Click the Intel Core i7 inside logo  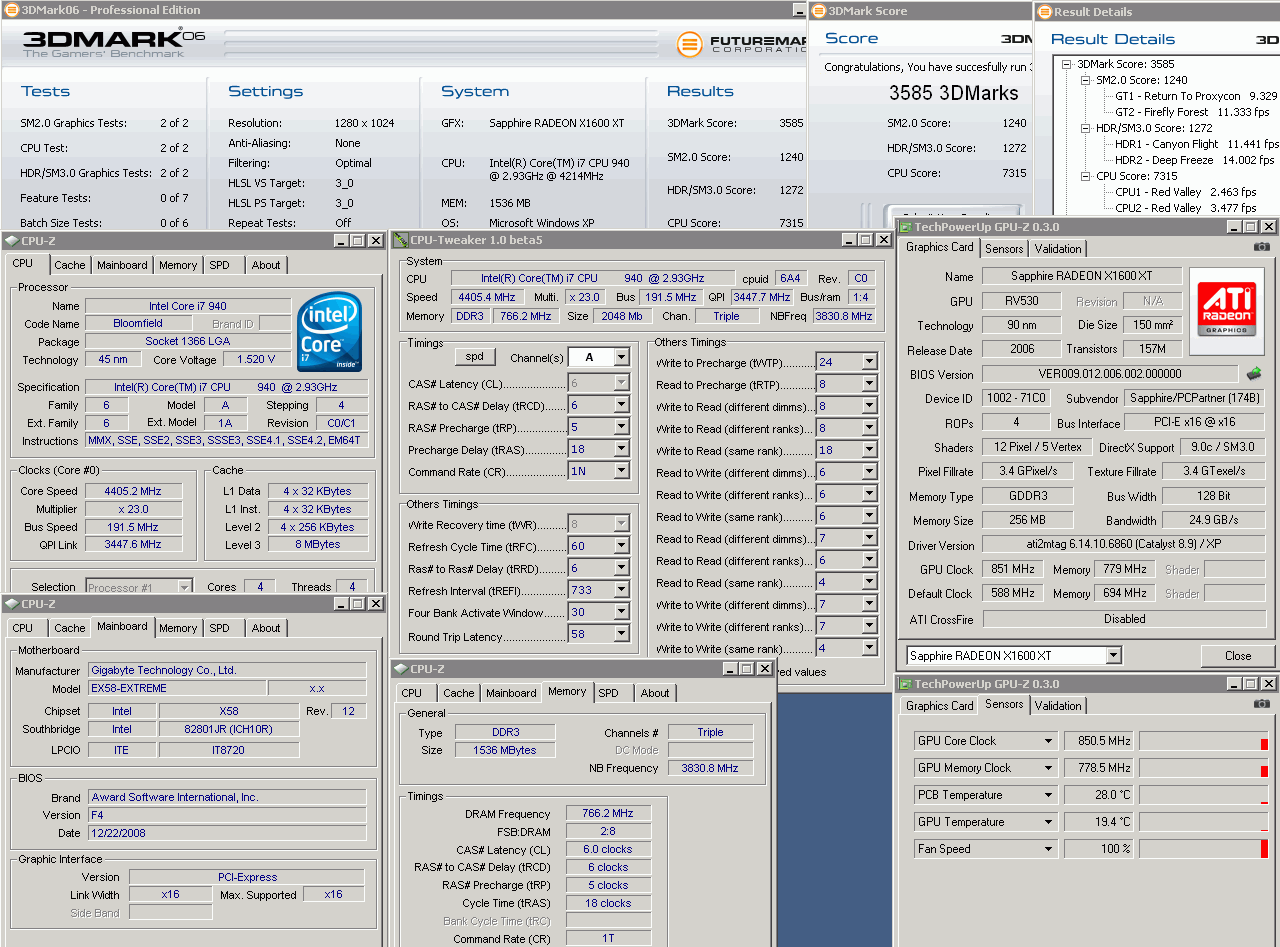click(329, 331)
